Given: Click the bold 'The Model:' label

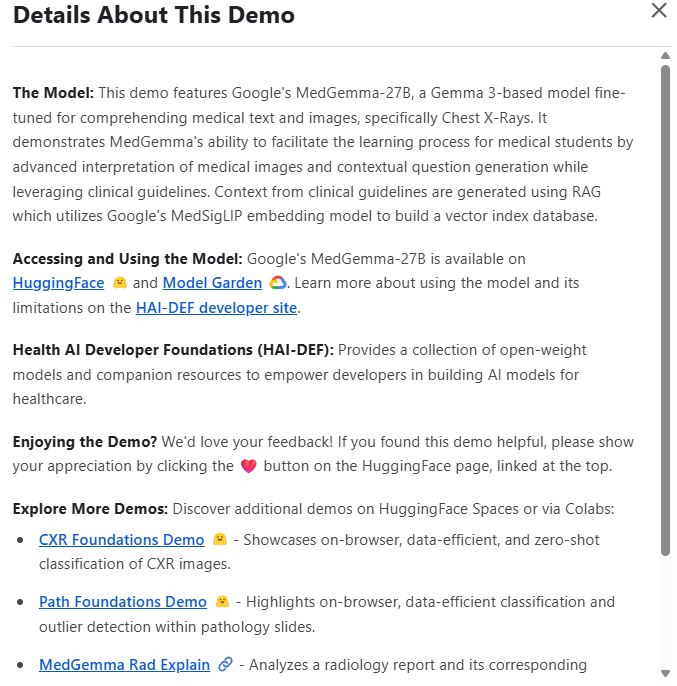Looking at the screenshot, I should pyautogui.click(x=53, y=93).
